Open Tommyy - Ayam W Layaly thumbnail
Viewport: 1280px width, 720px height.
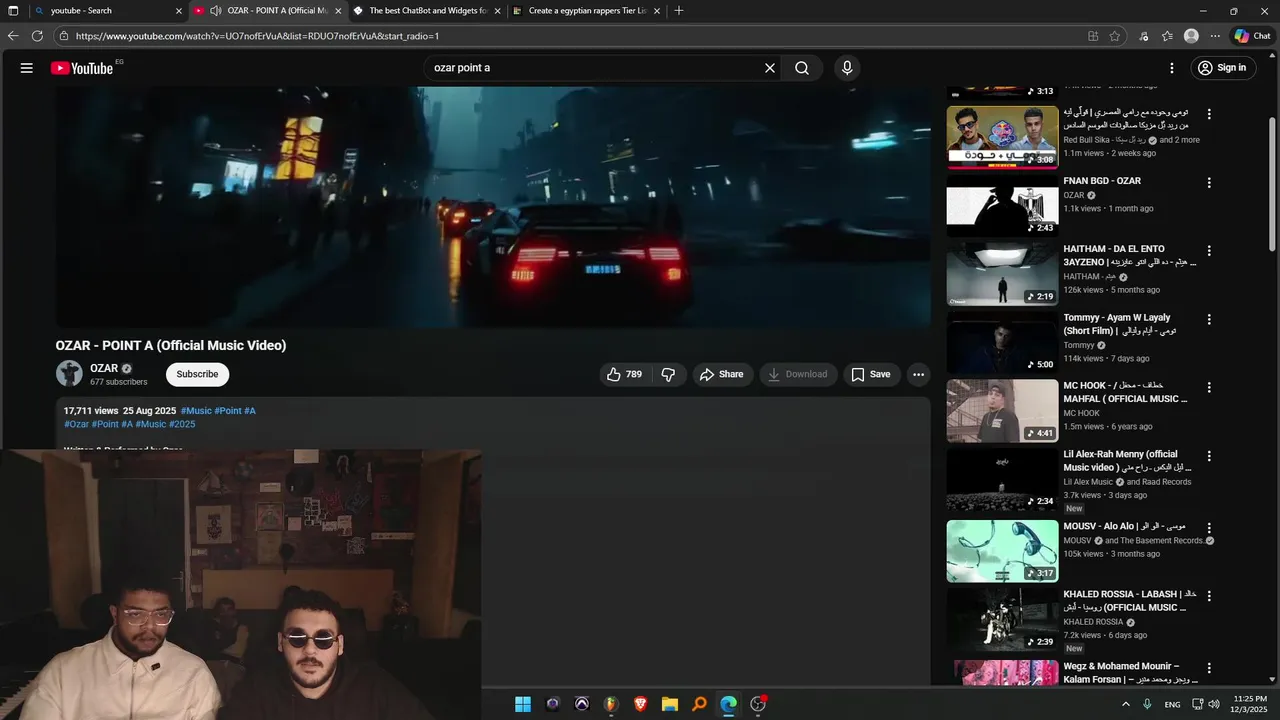click(x=1002, y=342)
